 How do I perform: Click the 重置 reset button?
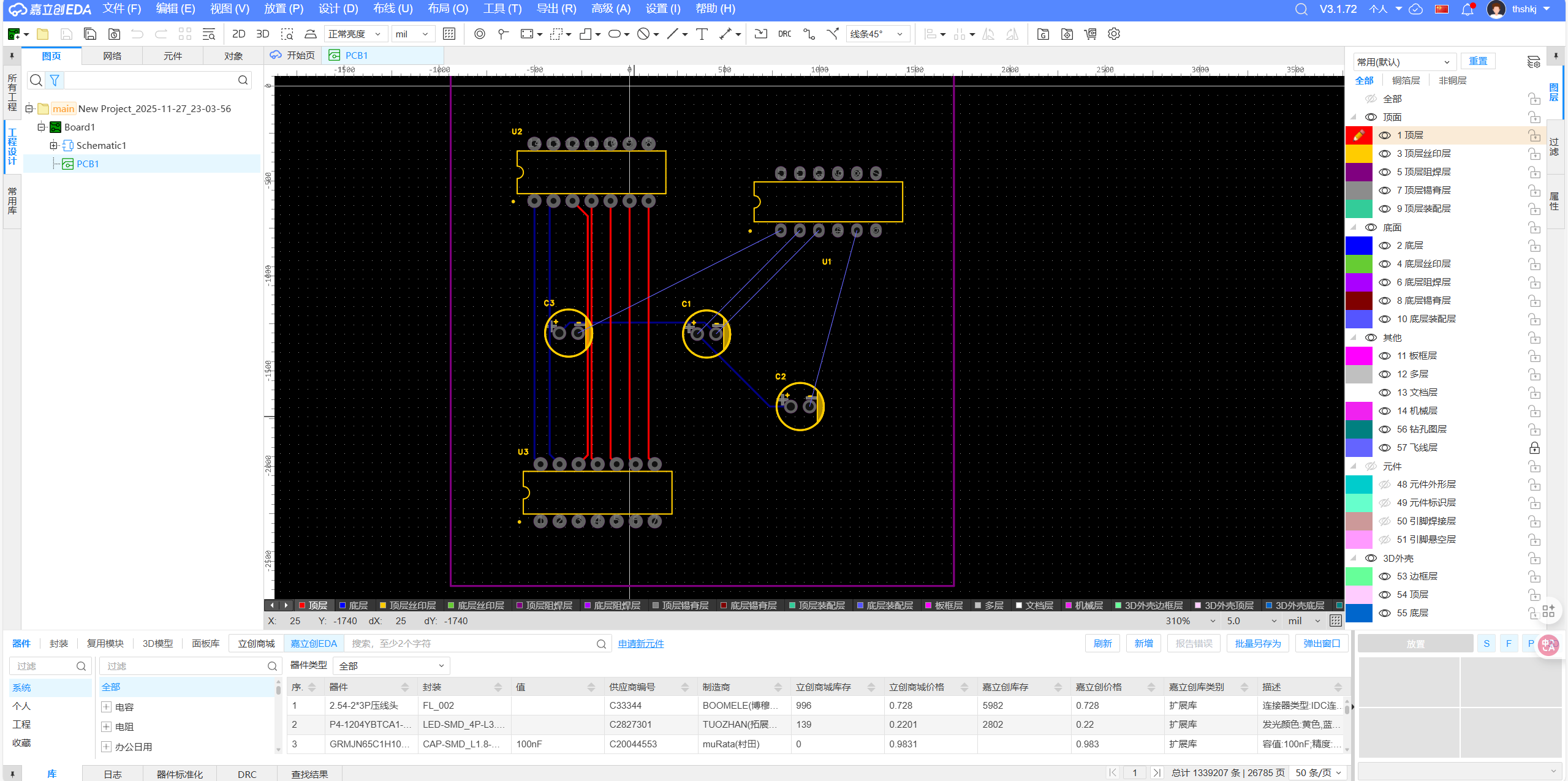coord(1478,61)
